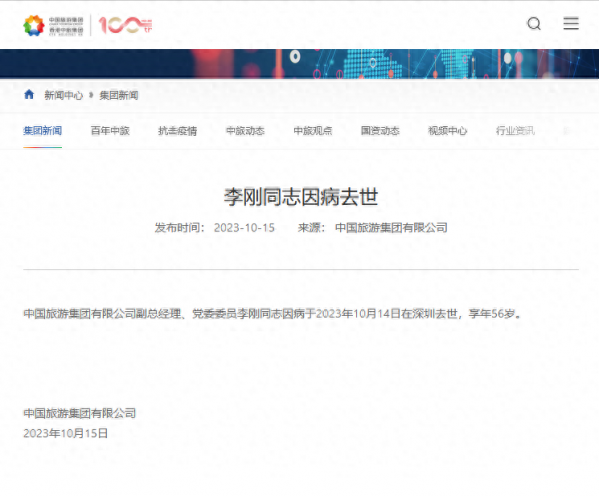
Task: Select the 中旅观点 tab
Action: point(313,131)
